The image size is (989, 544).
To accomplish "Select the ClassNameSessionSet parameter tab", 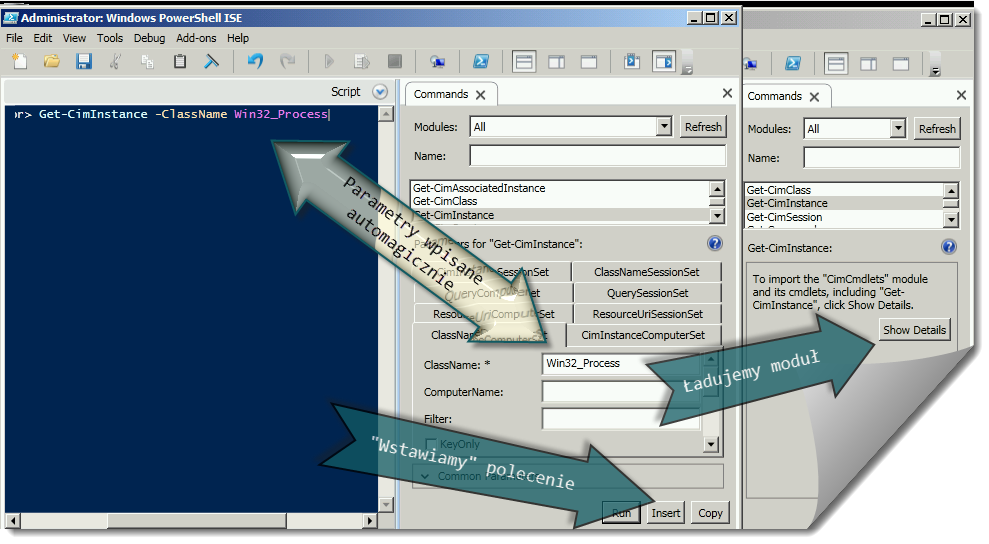I will [x=646, y=272].
